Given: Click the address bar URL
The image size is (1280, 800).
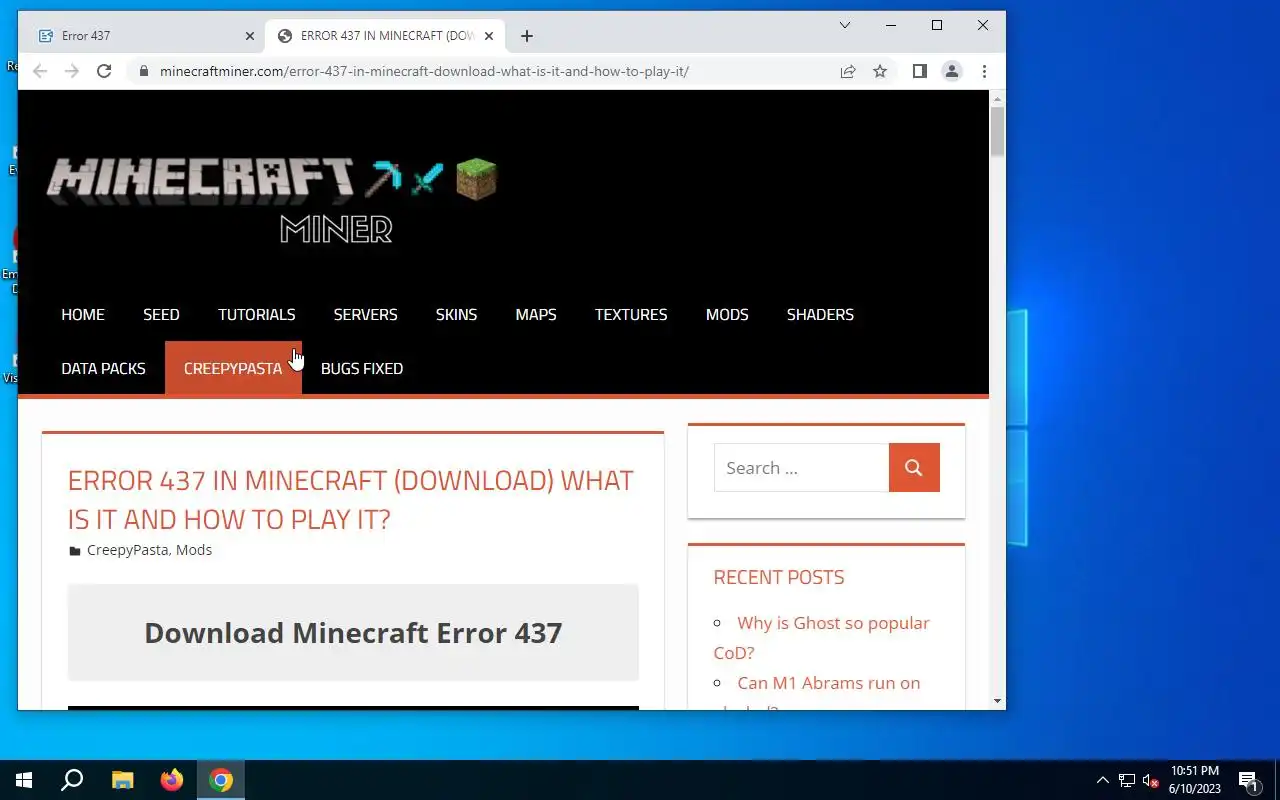Looking at the screenshot, I should coord(424,71).
